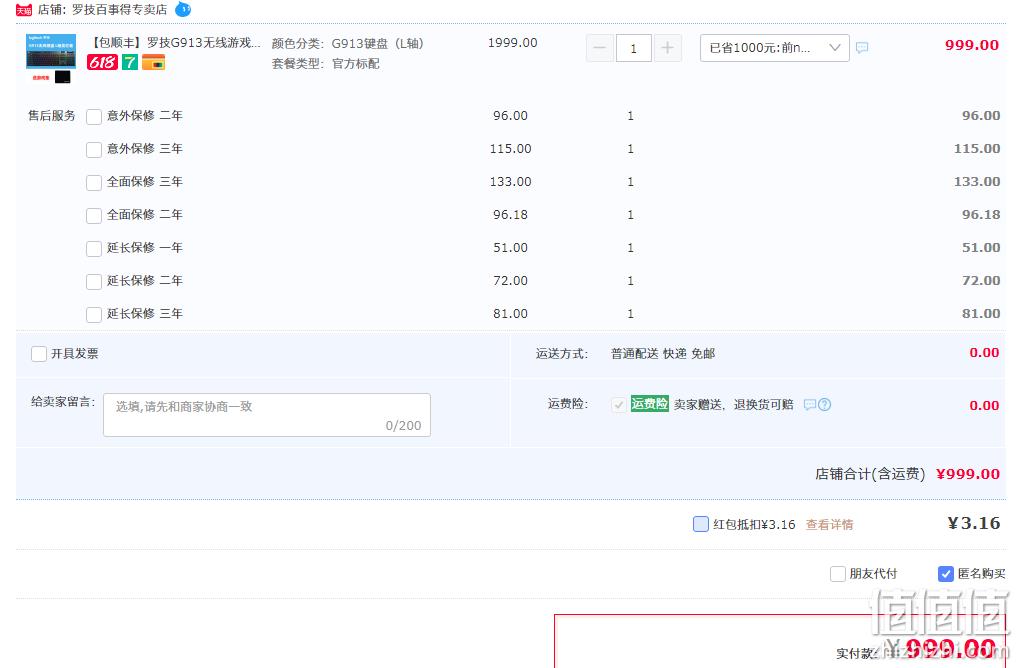Open the 罗技百事得专卖店 store link

click(119, 10)
